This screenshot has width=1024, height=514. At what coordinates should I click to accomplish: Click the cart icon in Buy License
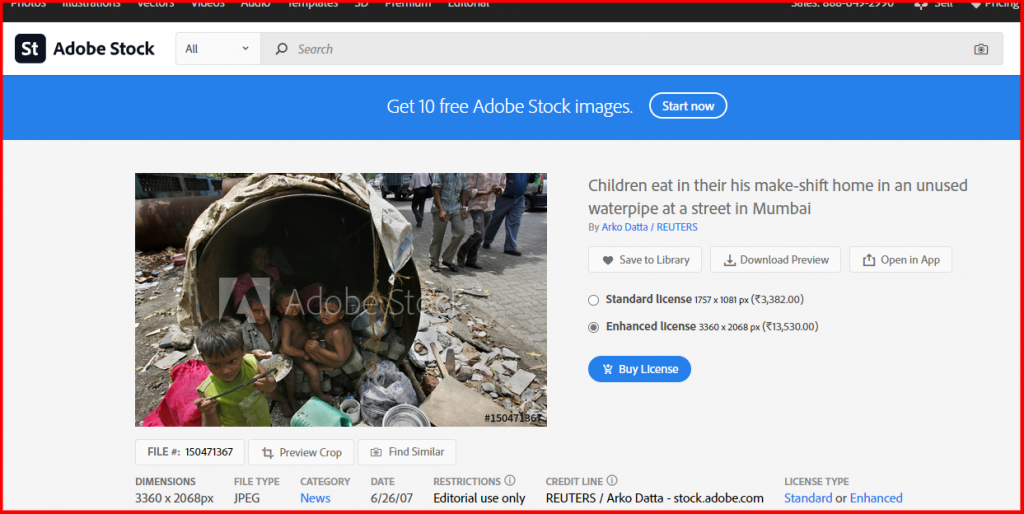(x=607, y=369)
